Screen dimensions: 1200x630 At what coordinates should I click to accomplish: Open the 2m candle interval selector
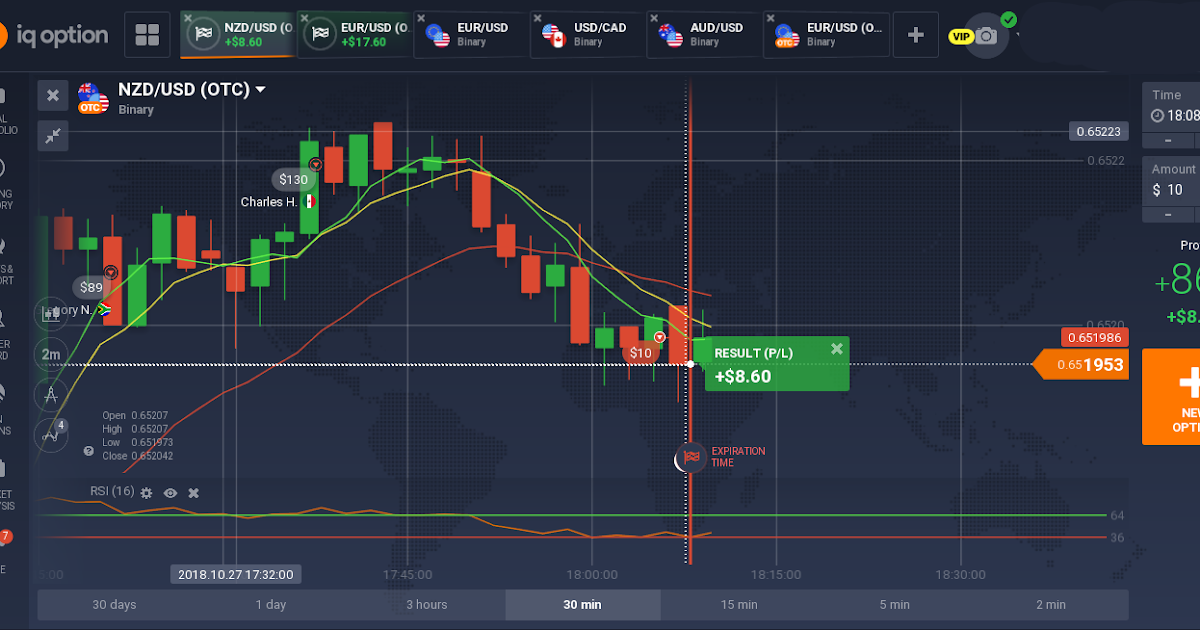pos(50,354)
